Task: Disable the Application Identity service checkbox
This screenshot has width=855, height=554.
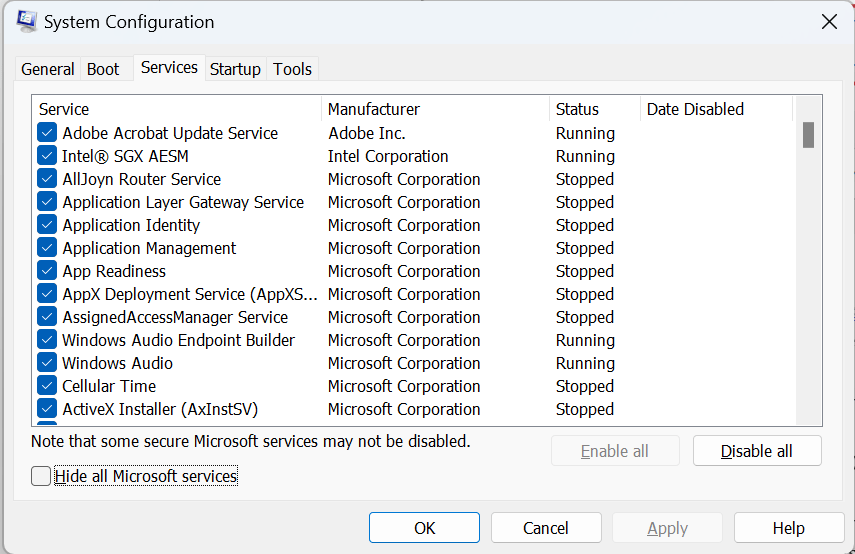Action: click(47, 225)
